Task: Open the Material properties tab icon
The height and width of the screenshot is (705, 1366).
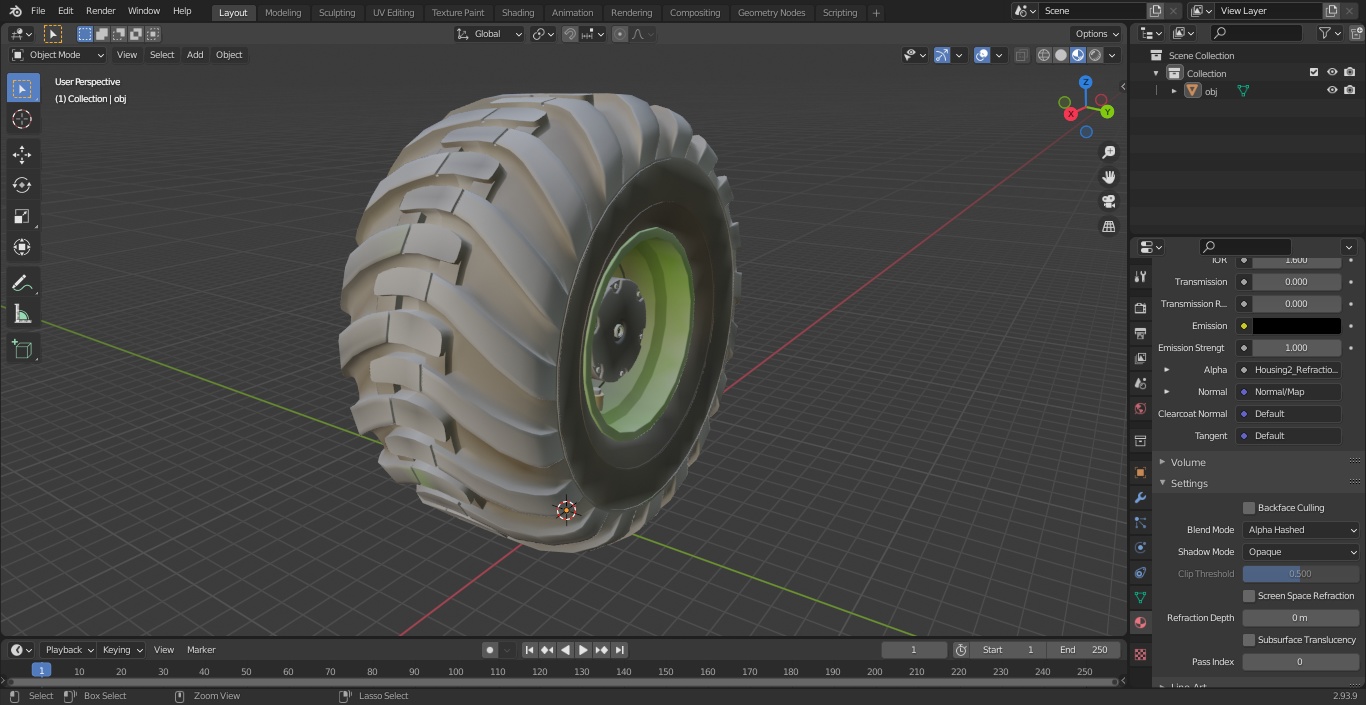Action: click(1140, 622)
